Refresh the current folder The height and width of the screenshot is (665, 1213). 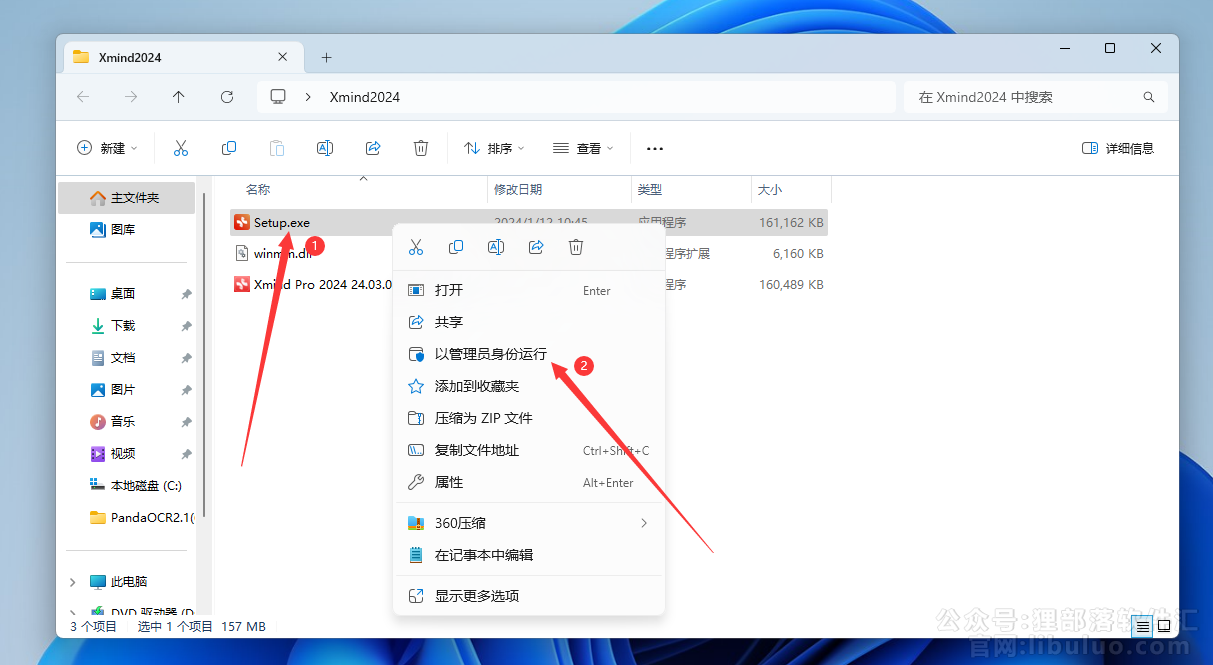pos(227,97)
